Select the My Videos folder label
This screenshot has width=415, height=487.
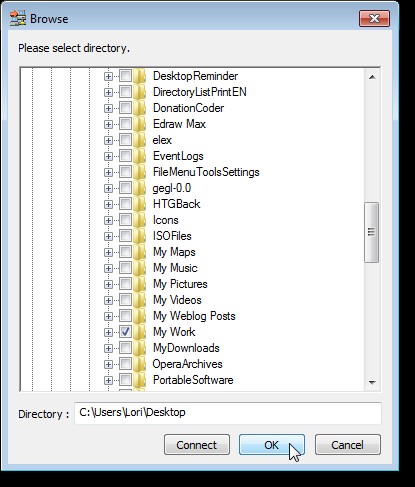(x=177, y=300)
